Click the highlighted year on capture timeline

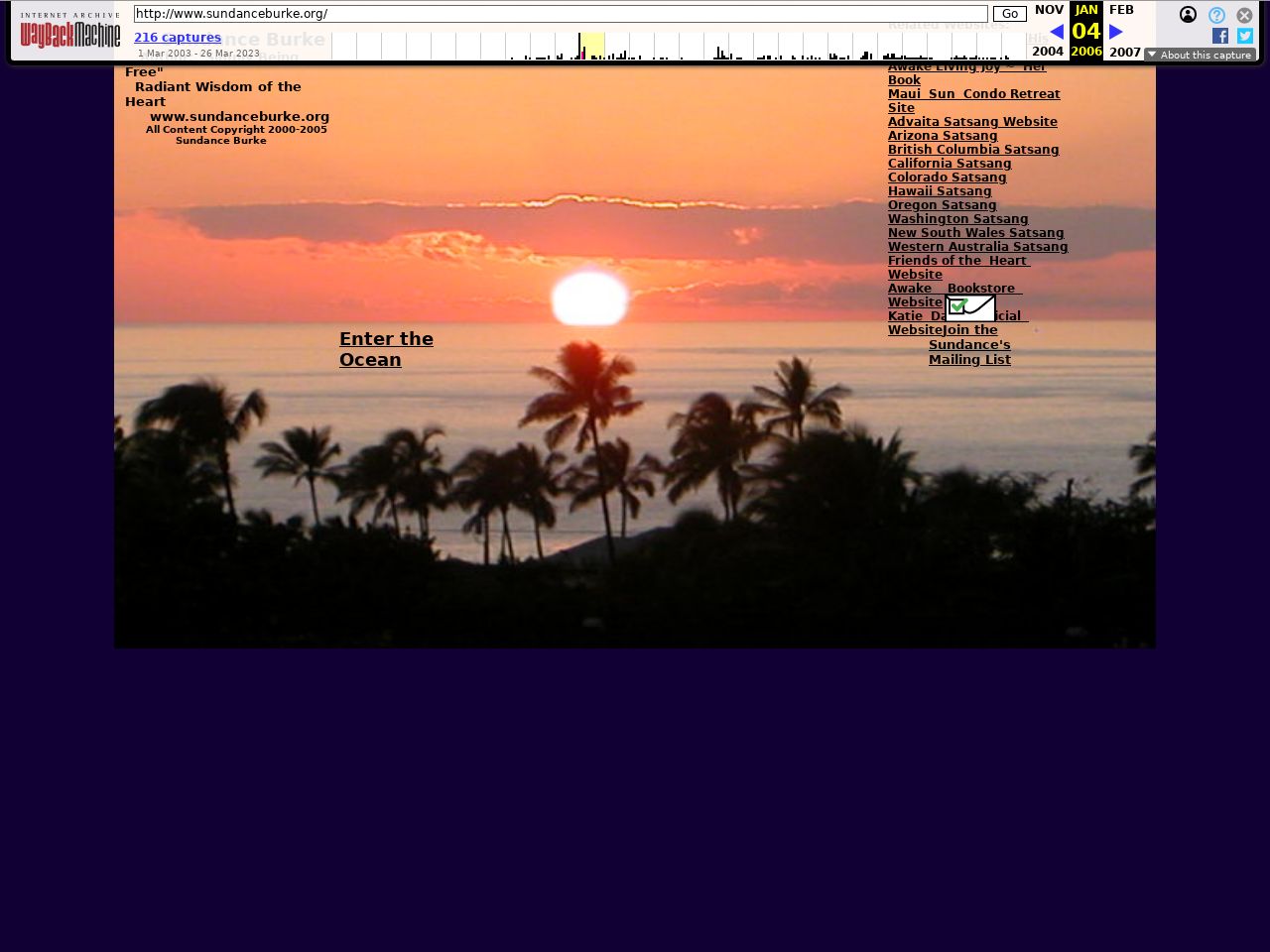[592, 46]
